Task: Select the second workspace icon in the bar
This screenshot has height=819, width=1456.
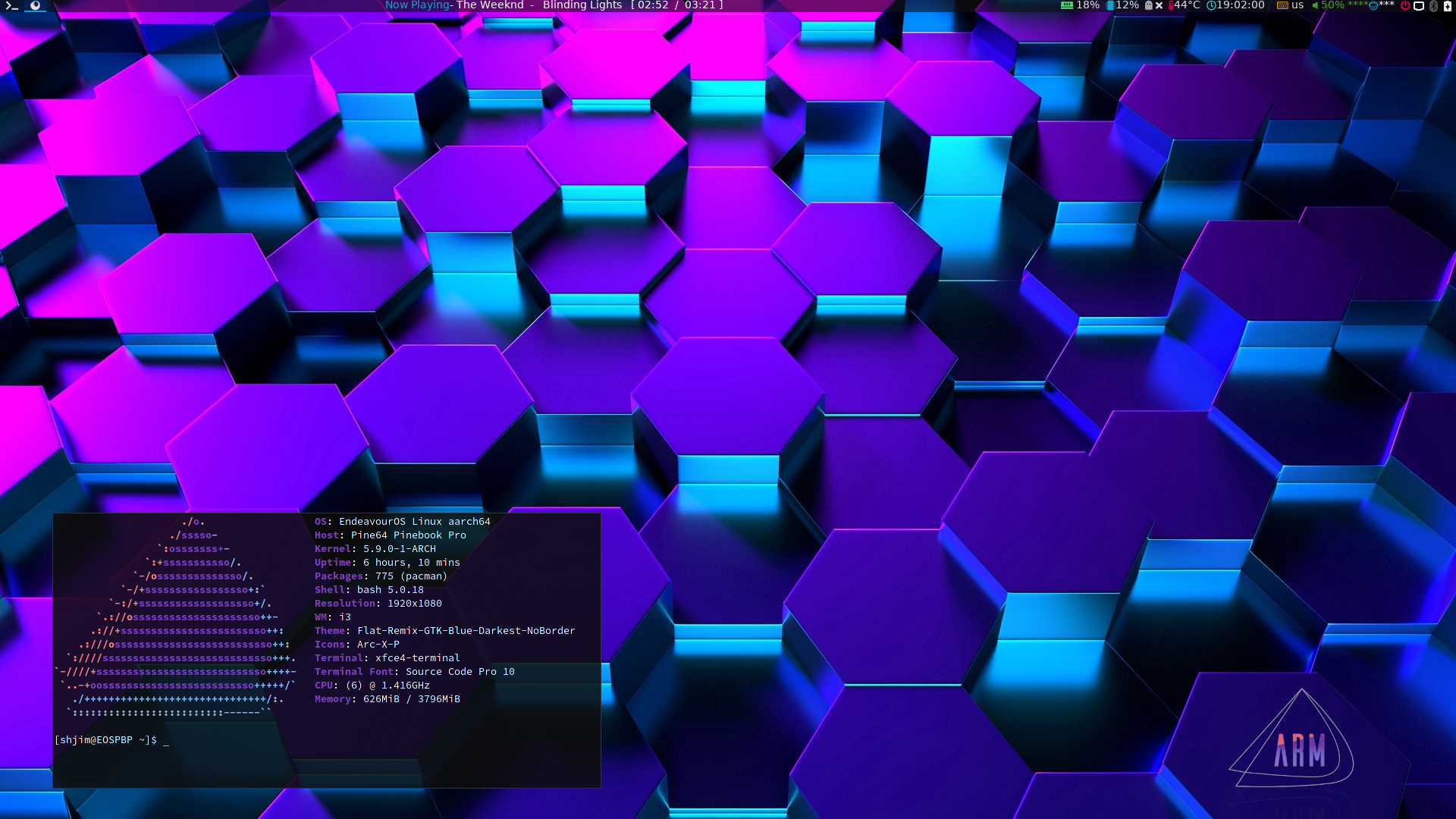Action: pos(35,5)
